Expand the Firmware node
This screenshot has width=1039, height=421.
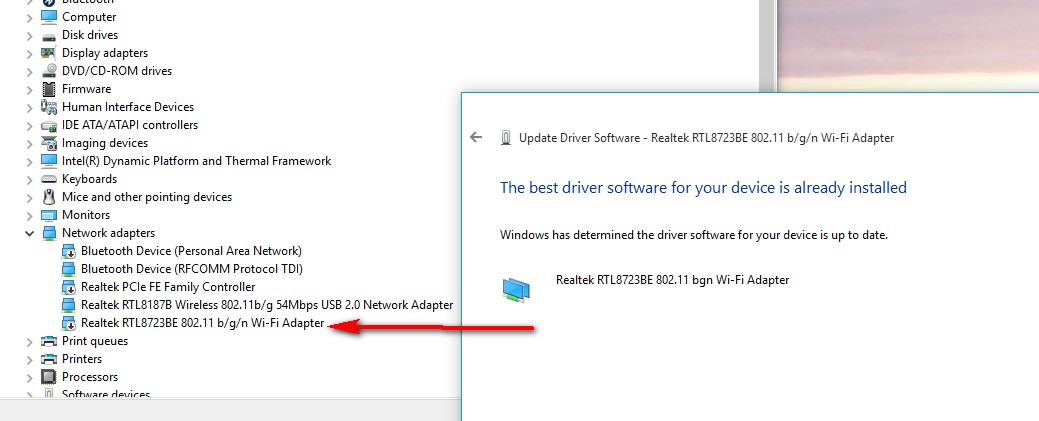pos(30,89)
